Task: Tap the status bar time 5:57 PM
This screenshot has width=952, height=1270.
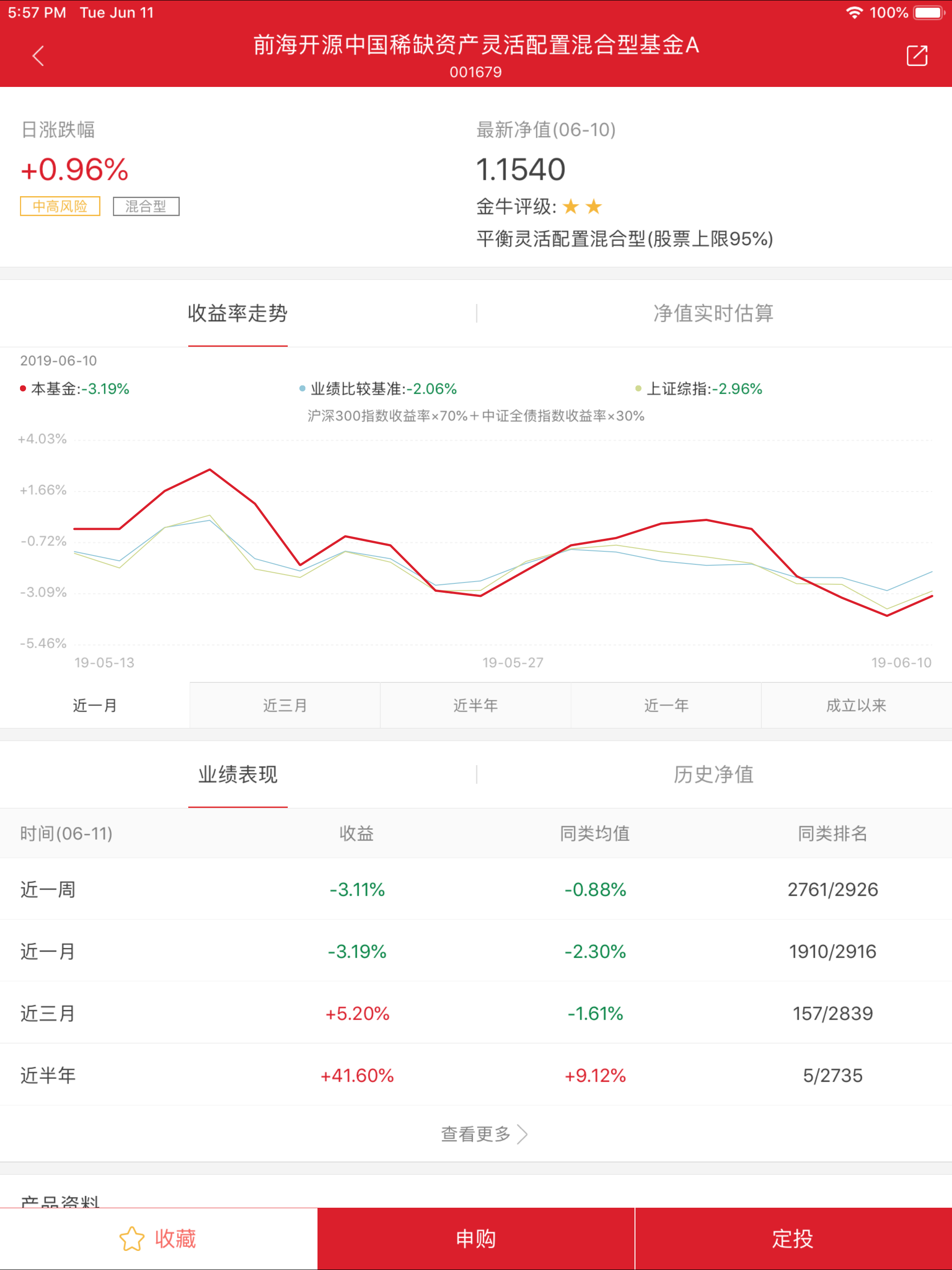Action: click(37, 13)
